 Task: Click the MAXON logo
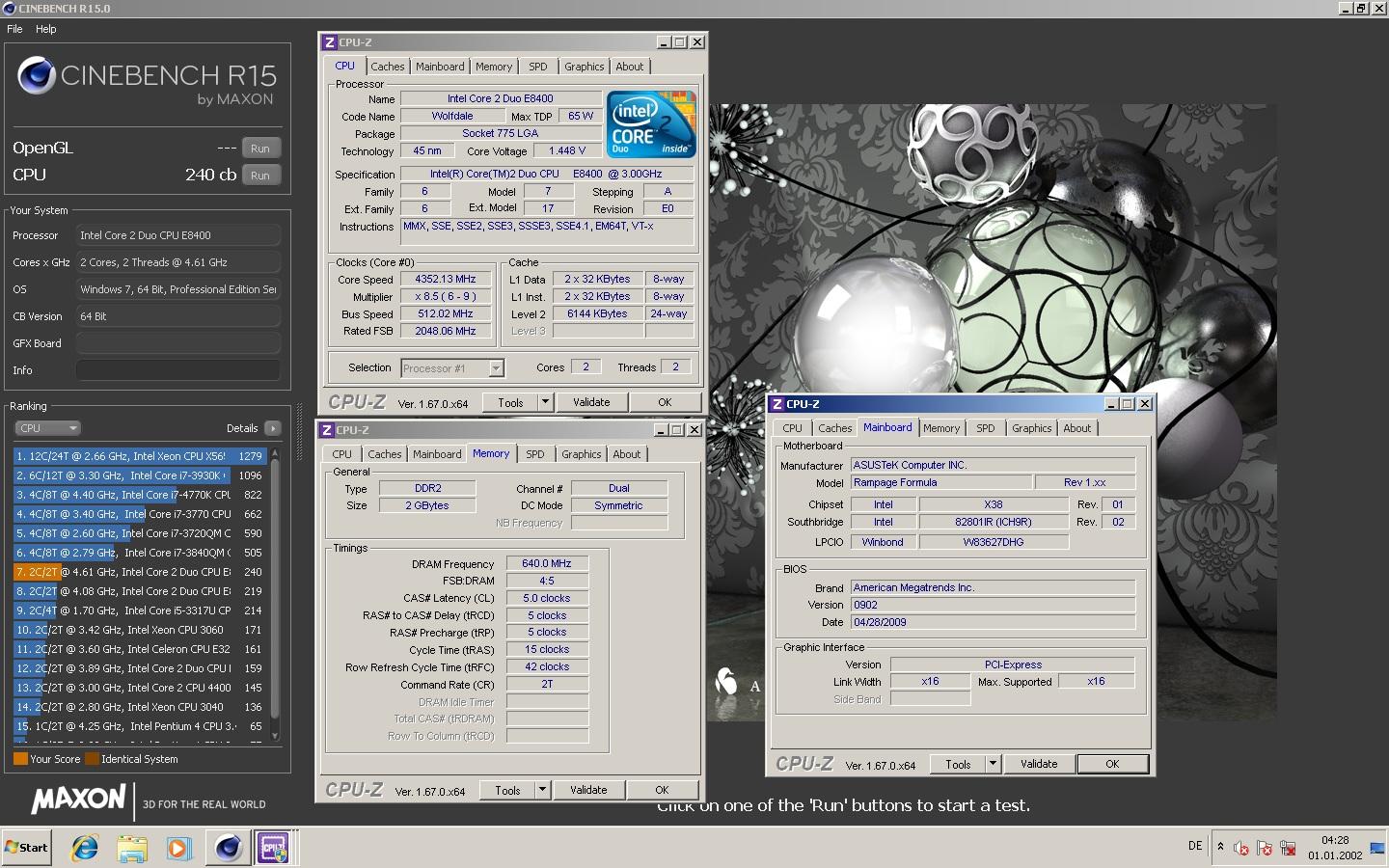click(x=79, y=800)
